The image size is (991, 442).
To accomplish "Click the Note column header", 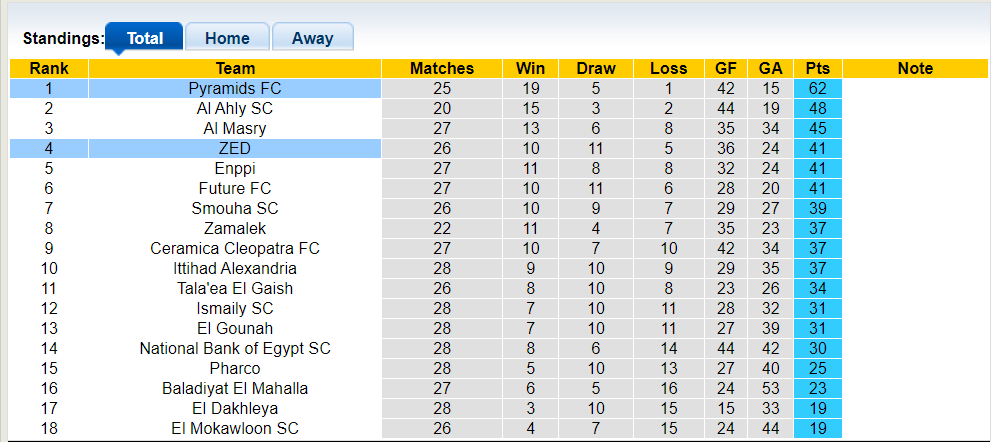I will pos(915,68).
